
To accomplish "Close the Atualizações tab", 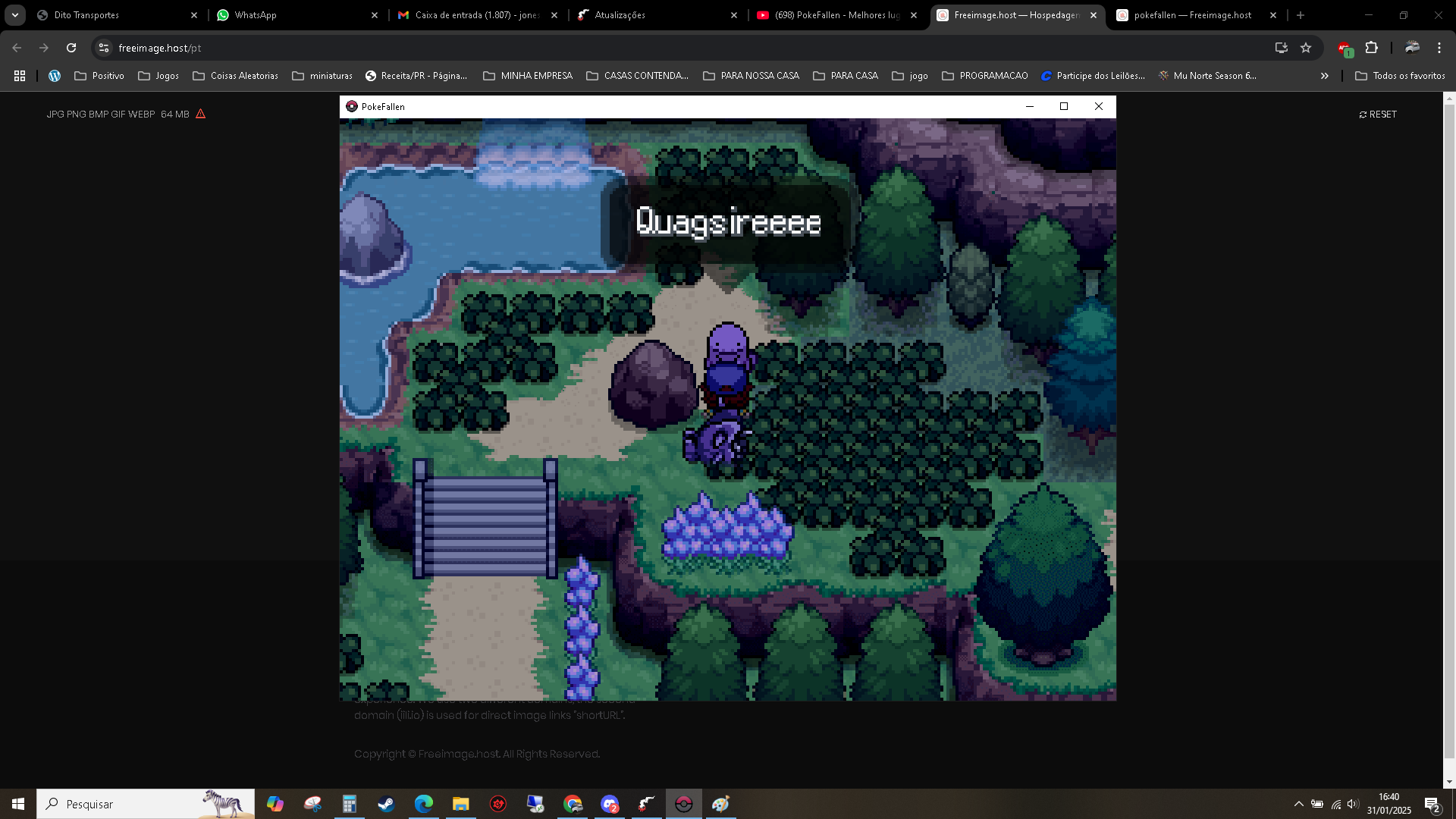I will (734, 15).
